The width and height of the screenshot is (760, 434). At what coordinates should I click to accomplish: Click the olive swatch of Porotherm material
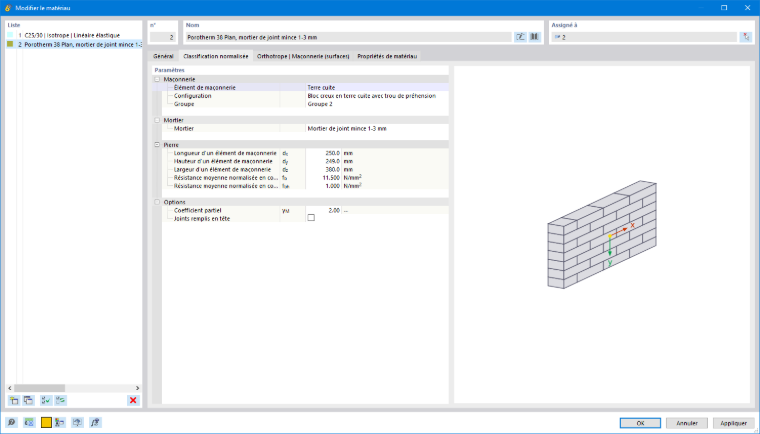click(10, 44)
